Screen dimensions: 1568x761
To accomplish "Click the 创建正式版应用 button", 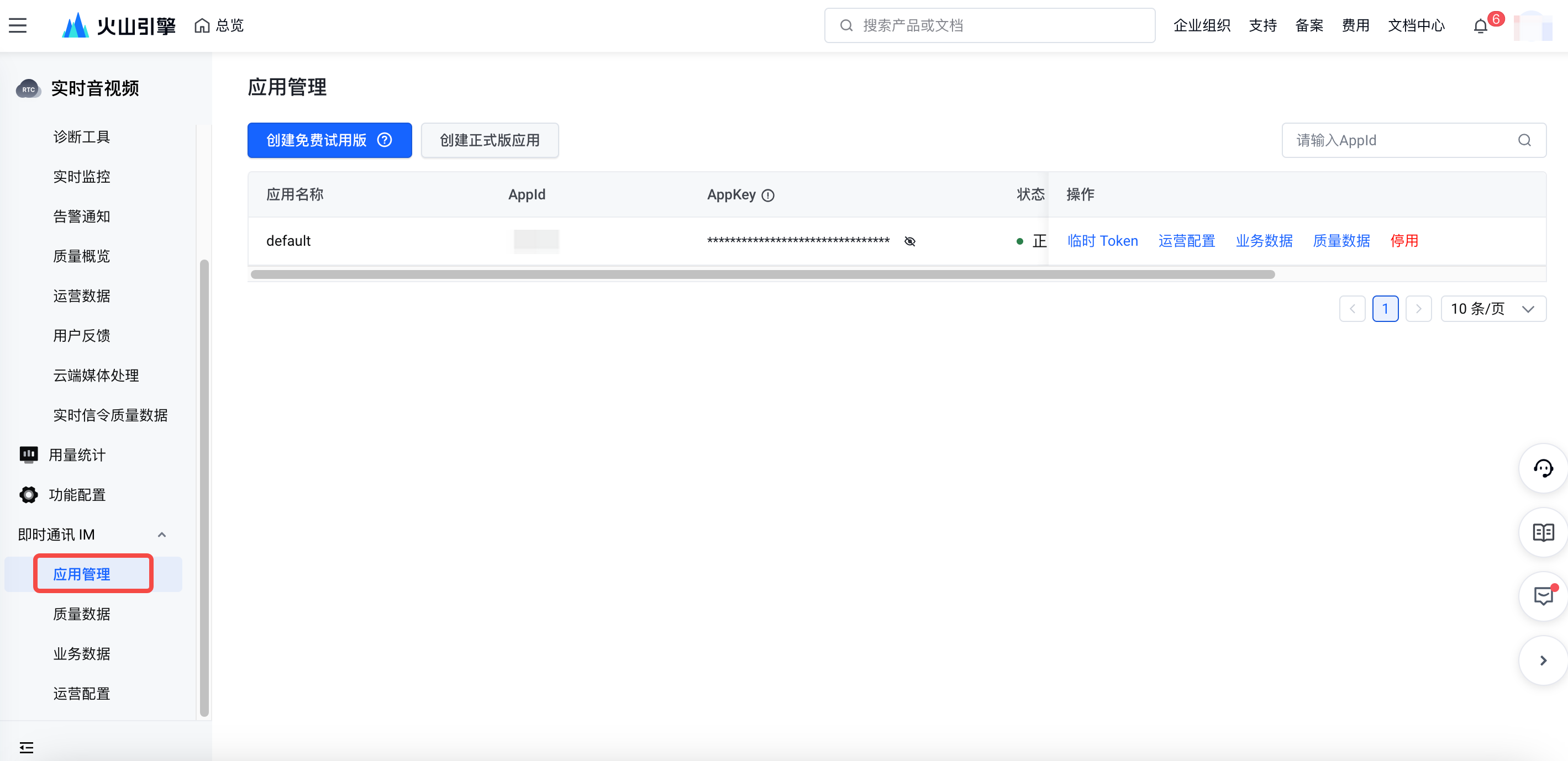I will pos(490,140).
